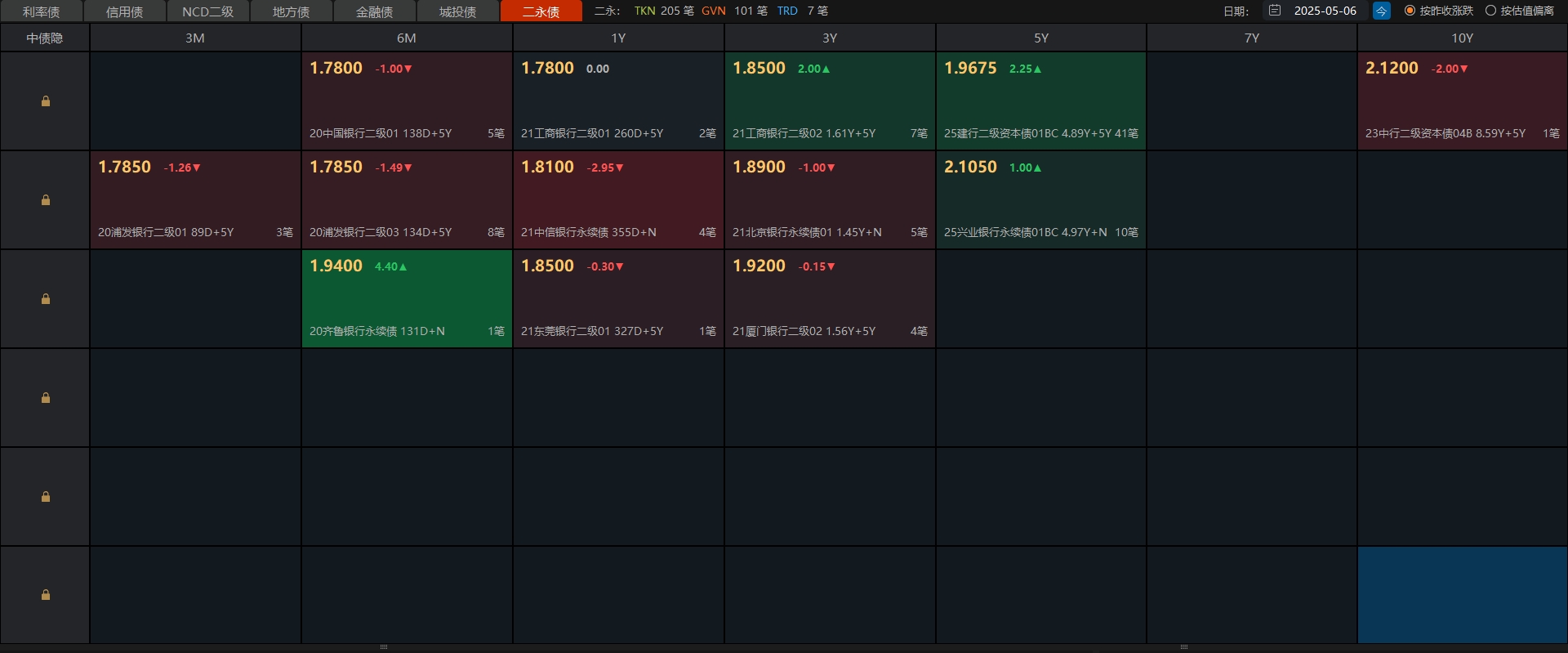Screen dimensions: 1568x653
Task: Click yield 2.1050 in the 5Y column
Action: click(970, 168)
